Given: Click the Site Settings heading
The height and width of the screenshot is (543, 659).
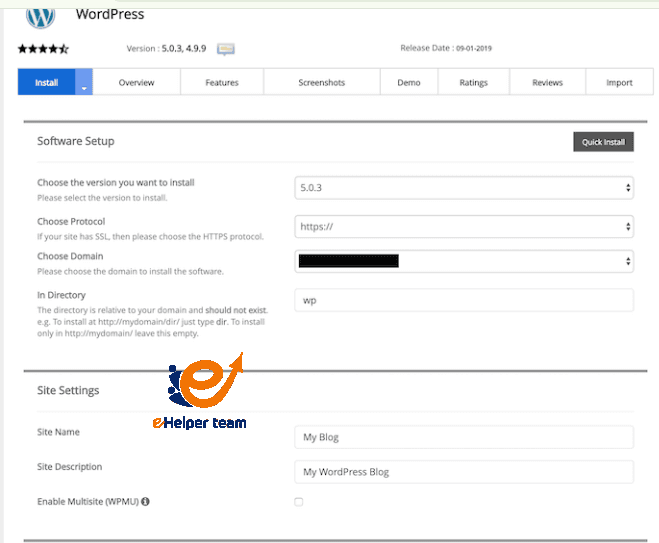Looking at the screenshot, I should [68, 390].
